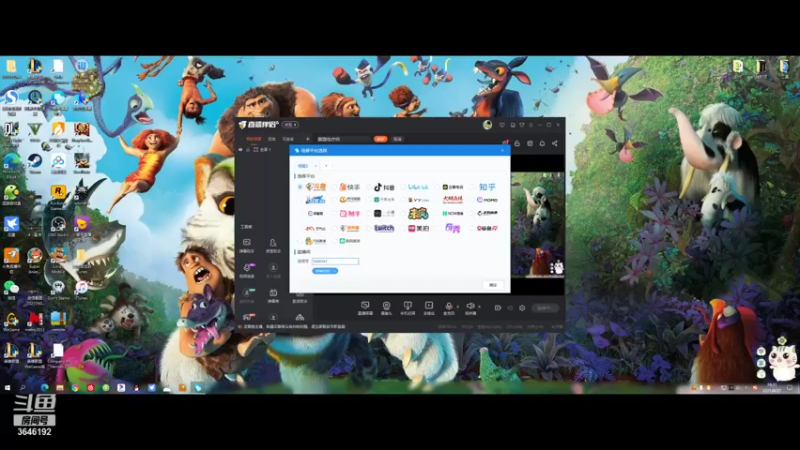The width and height of the screenshot is (800, 450).
Task: Click the lock icon of the 全屏1 layer
Action: coord(248,149)
